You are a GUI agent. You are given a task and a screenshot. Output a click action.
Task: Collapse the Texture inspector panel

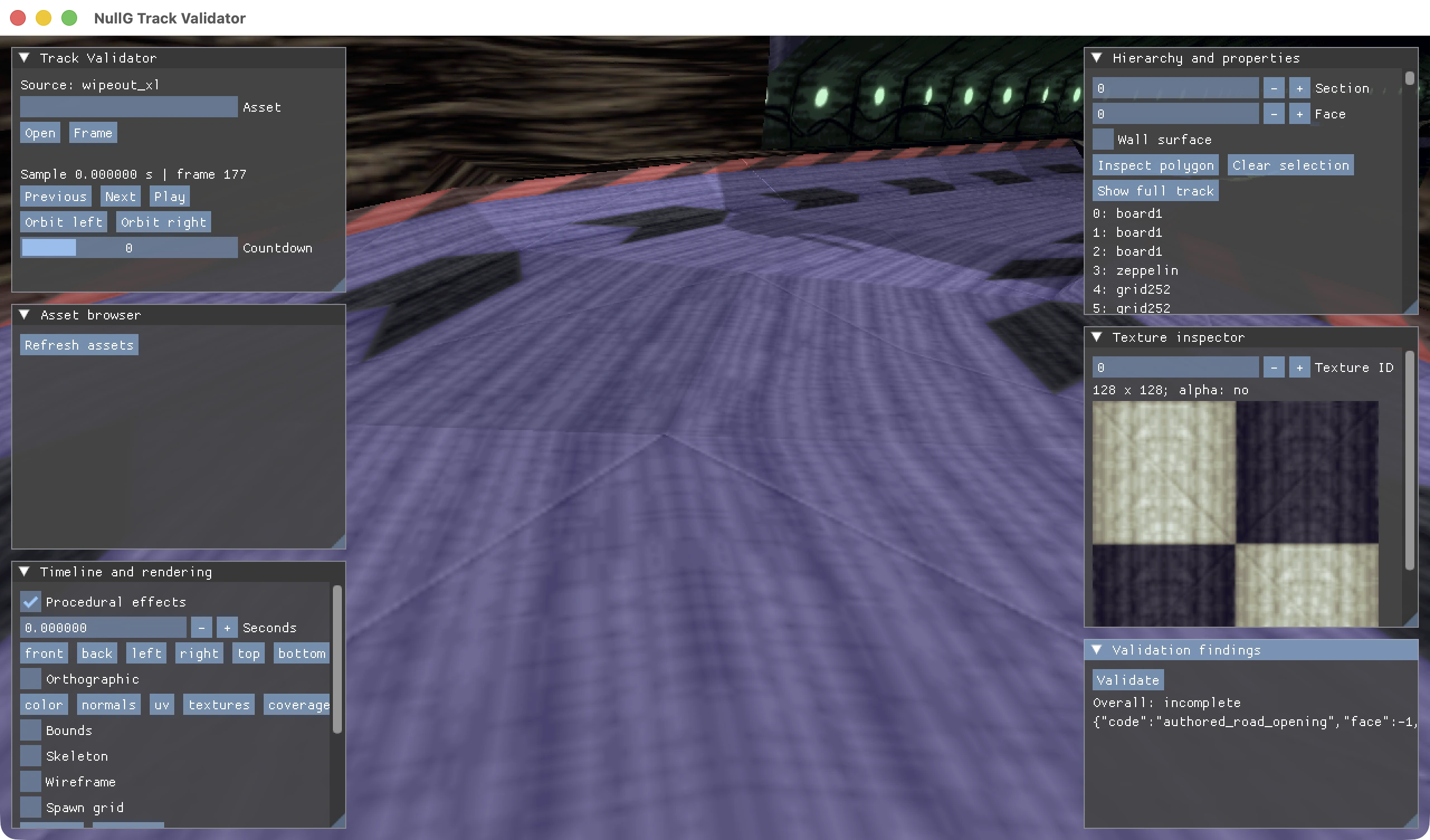coord(1097,337)
